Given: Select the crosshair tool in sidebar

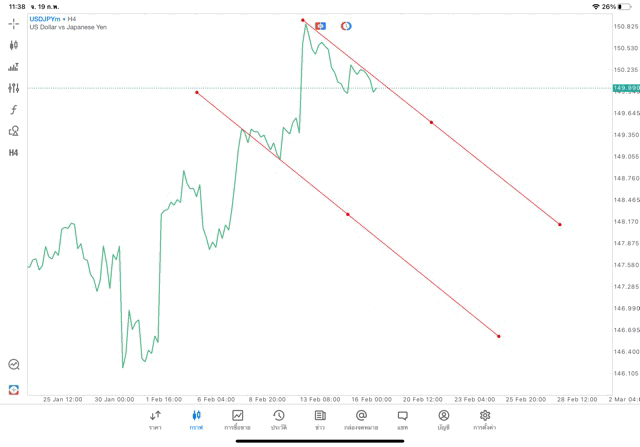Looking at the screenshot, I should [13, 23].
